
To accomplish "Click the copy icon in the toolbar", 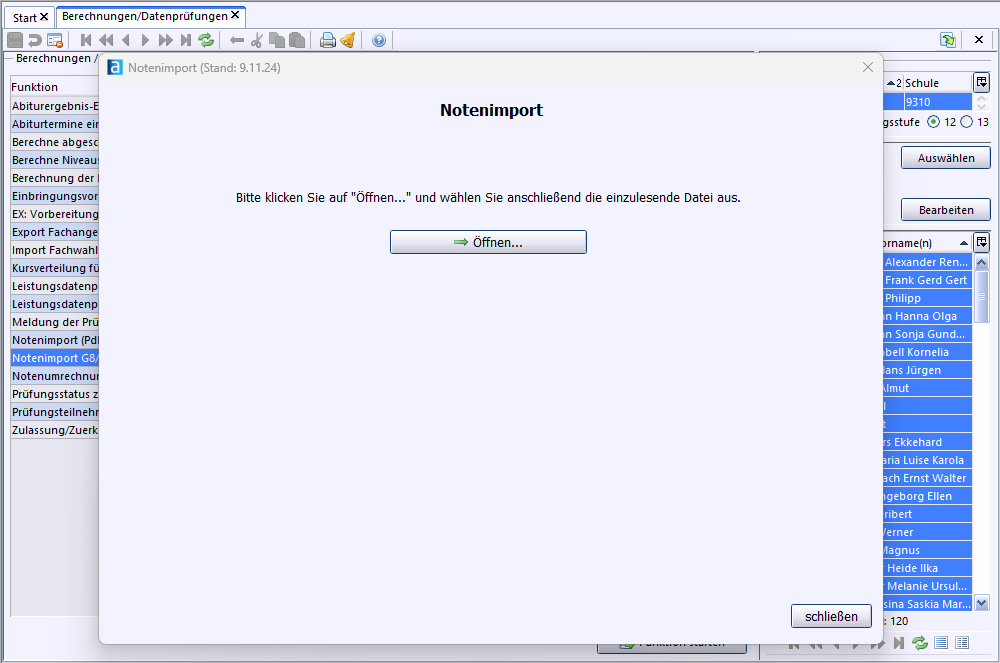I will [x=277, y=40].
